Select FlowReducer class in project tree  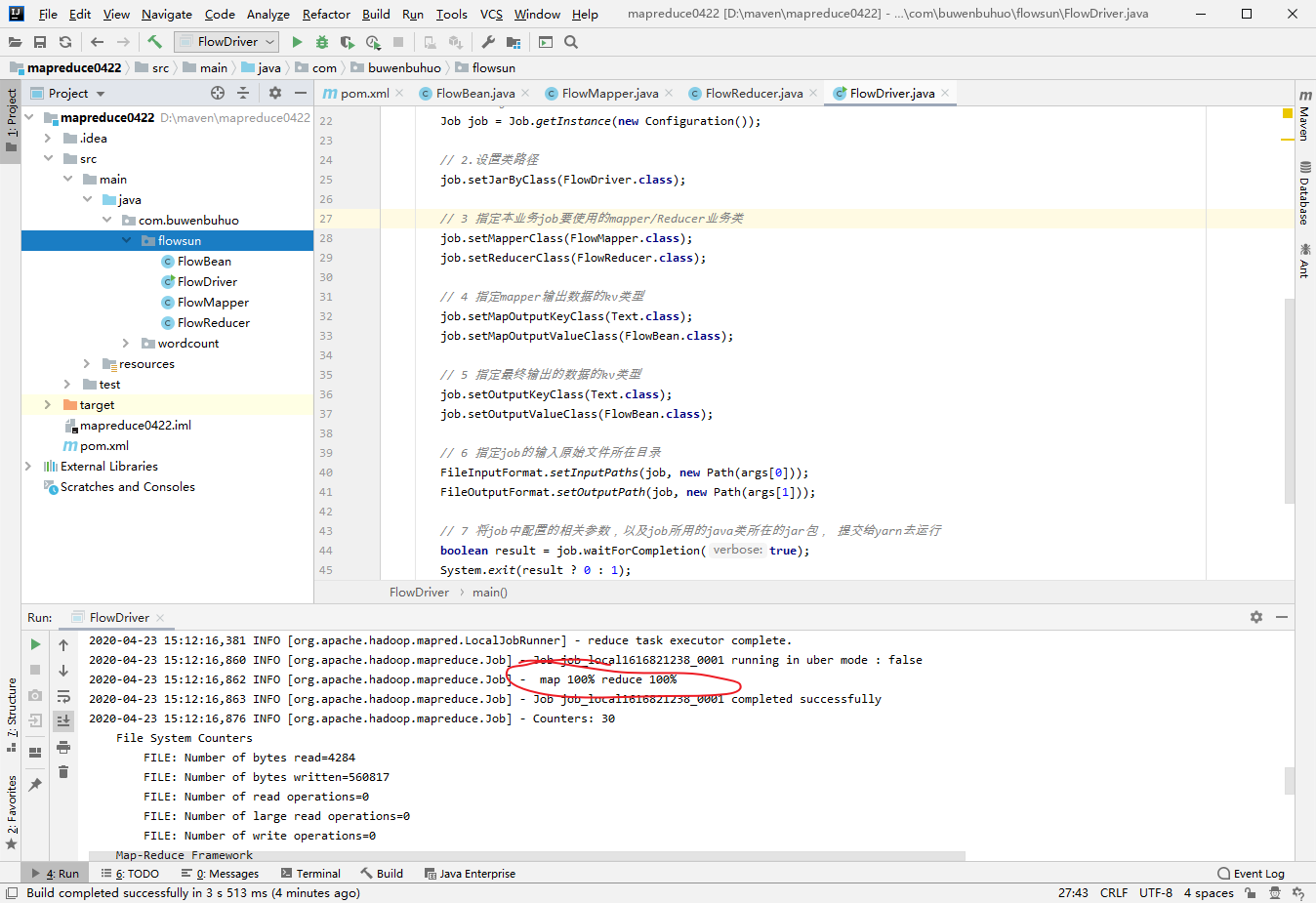[213, 323]
